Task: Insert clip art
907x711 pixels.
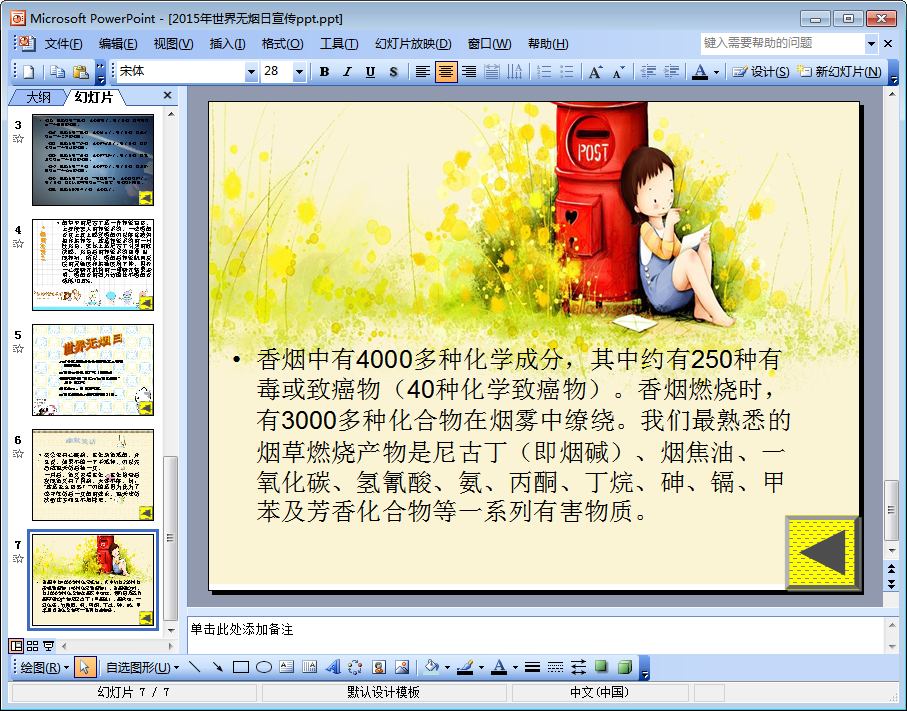Action: click(379, 668)
